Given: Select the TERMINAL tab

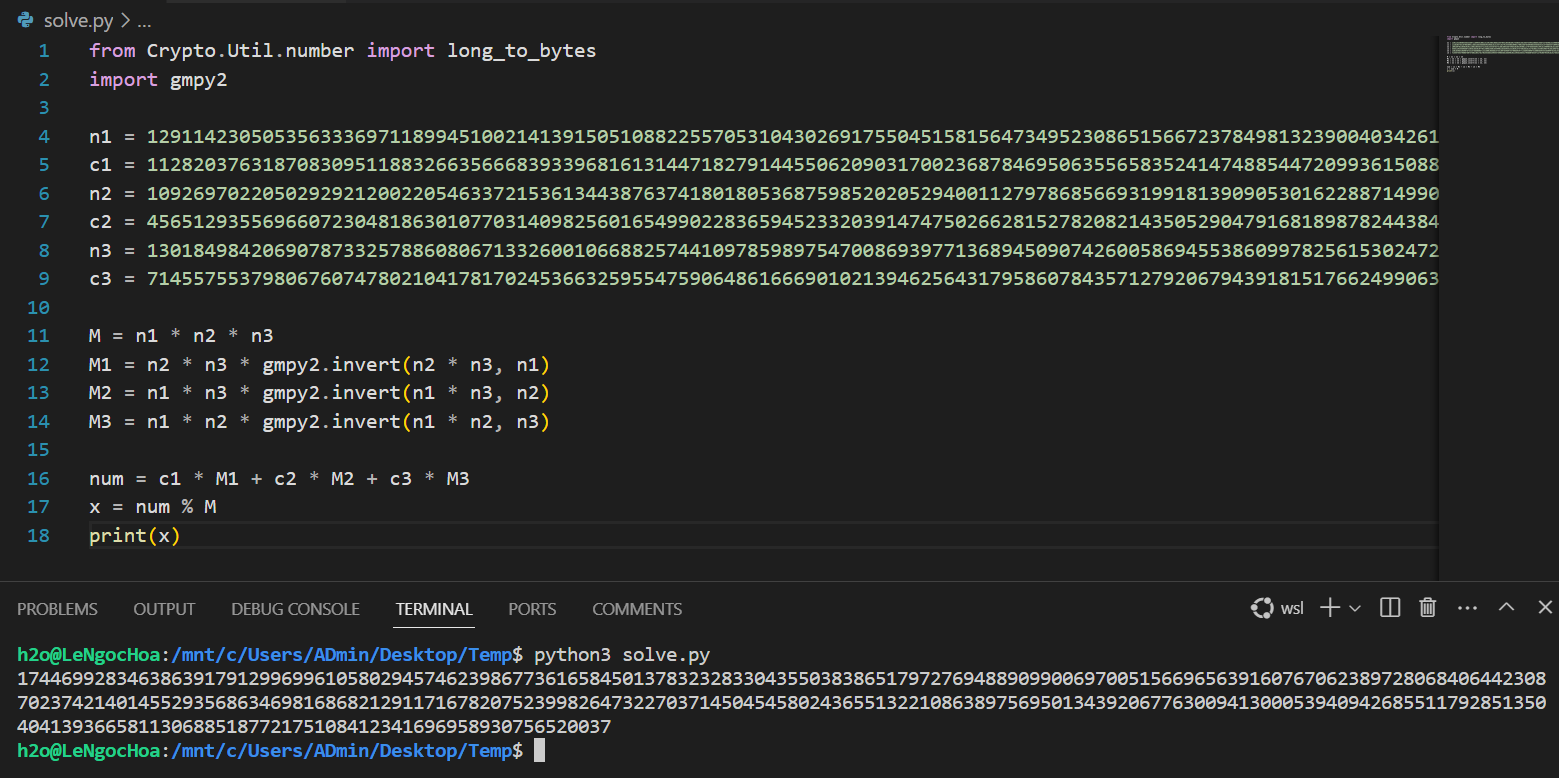Looking at the screenshot, I should point(434,609).
